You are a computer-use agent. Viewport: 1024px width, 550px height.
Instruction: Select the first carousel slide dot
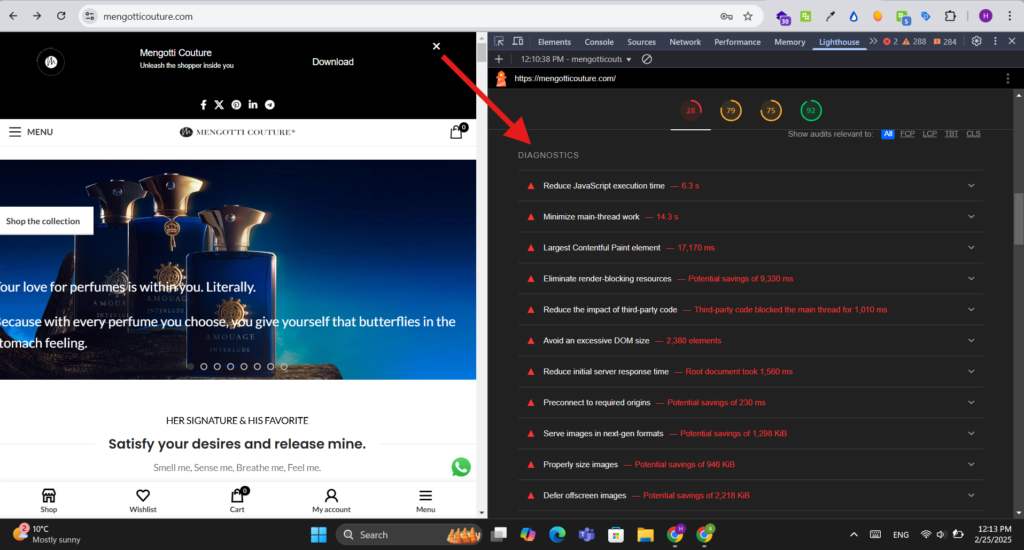click(x=190, y=366)
